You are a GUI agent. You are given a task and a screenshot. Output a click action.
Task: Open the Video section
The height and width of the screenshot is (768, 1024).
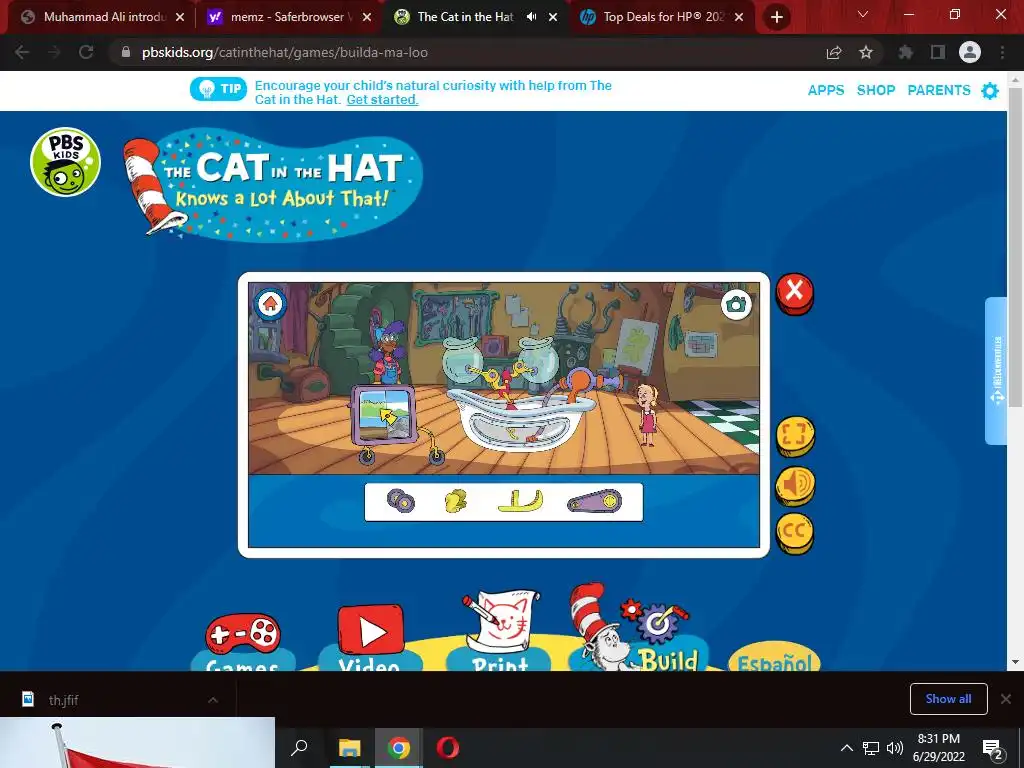[370, 639]
